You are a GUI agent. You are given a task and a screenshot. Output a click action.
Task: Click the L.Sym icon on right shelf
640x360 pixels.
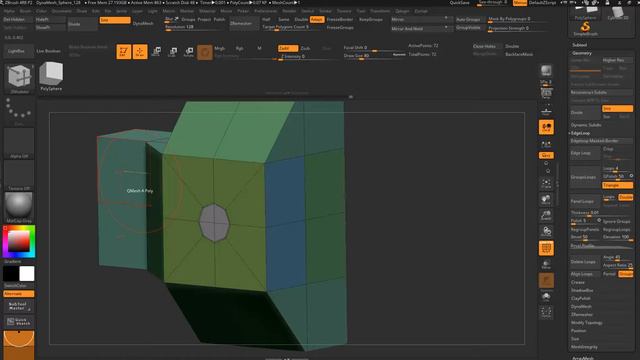546,144
